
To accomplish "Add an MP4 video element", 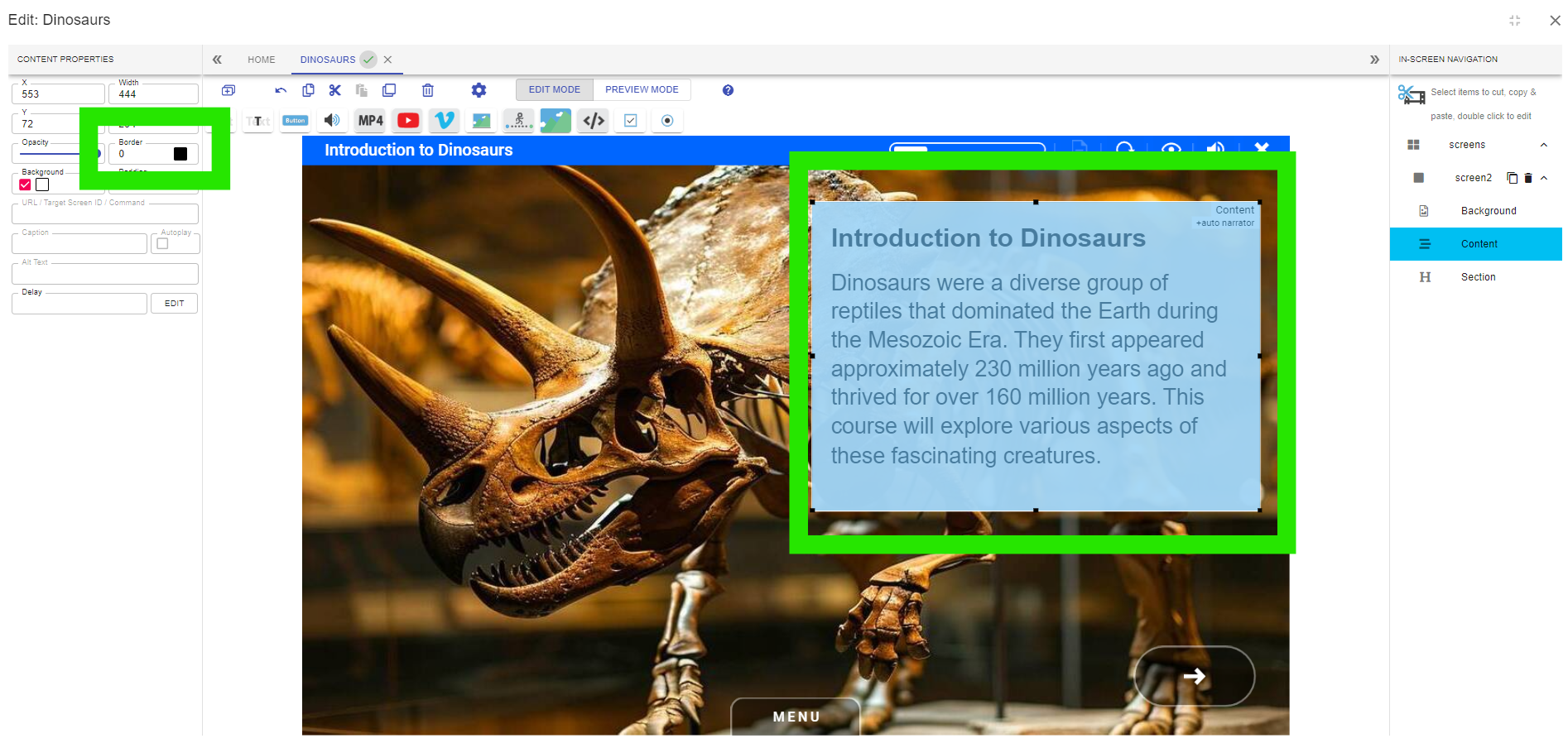I will (370, 121).
